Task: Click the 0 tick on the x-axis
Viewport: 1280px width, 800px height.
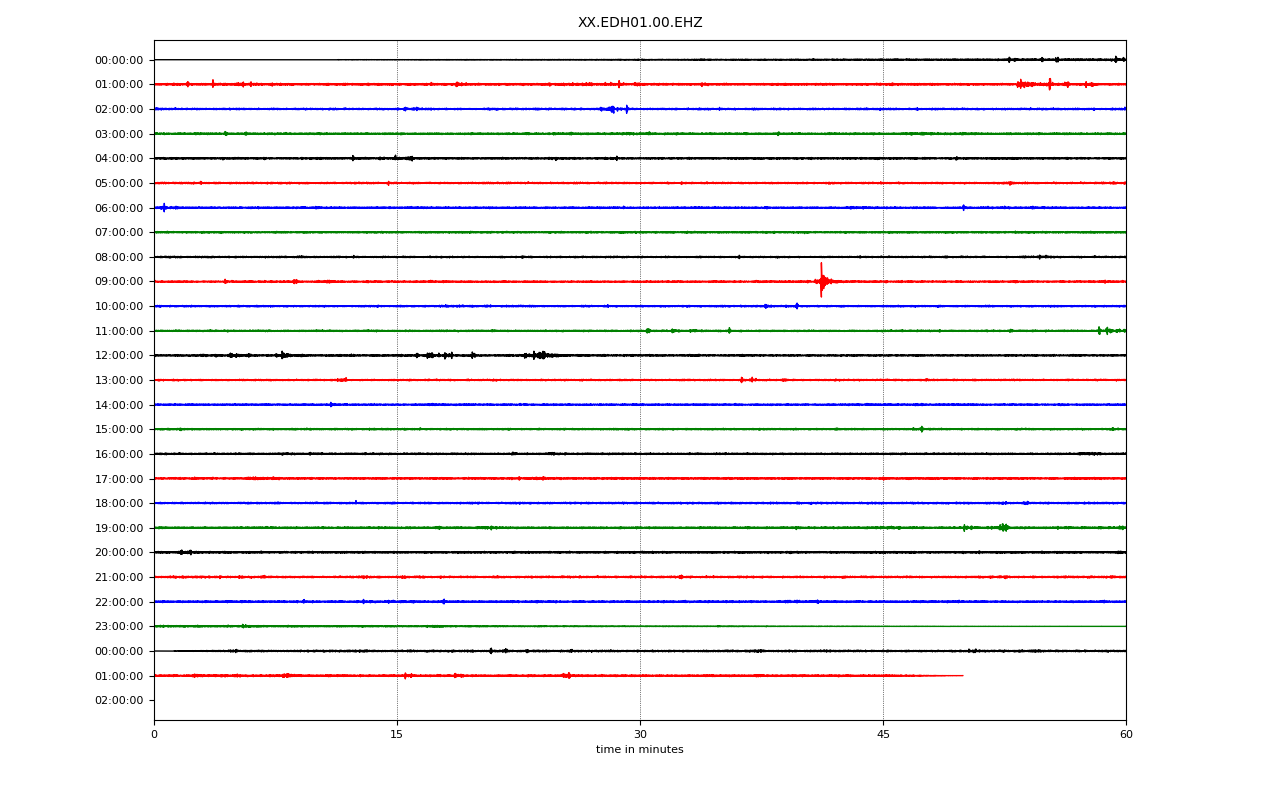Action: [154, 735]
